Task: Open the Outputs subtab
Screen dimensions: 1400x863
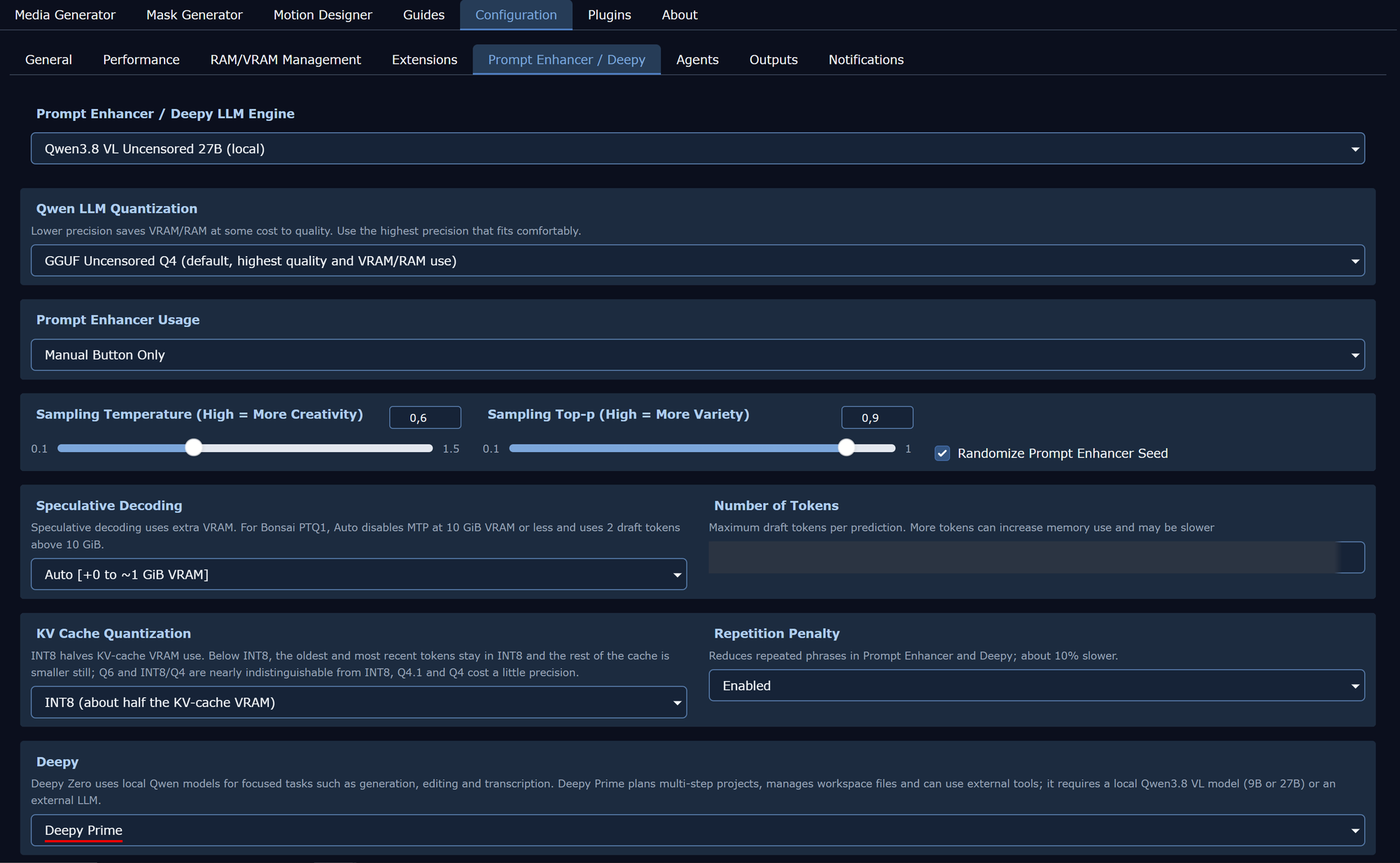Action: (773, 59)
